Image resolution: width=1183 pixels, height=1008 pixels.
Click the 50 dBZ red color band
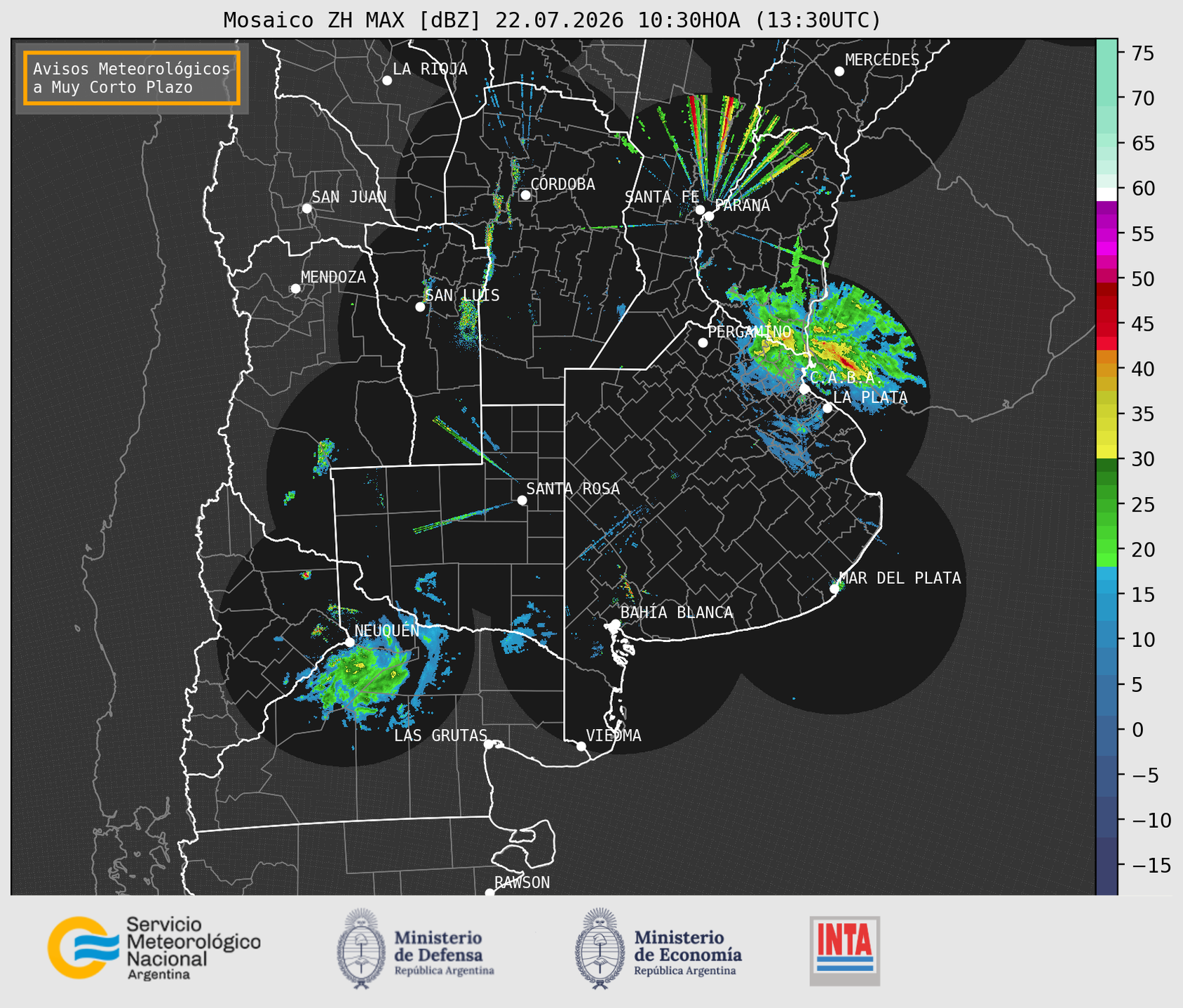[1107, 279]
